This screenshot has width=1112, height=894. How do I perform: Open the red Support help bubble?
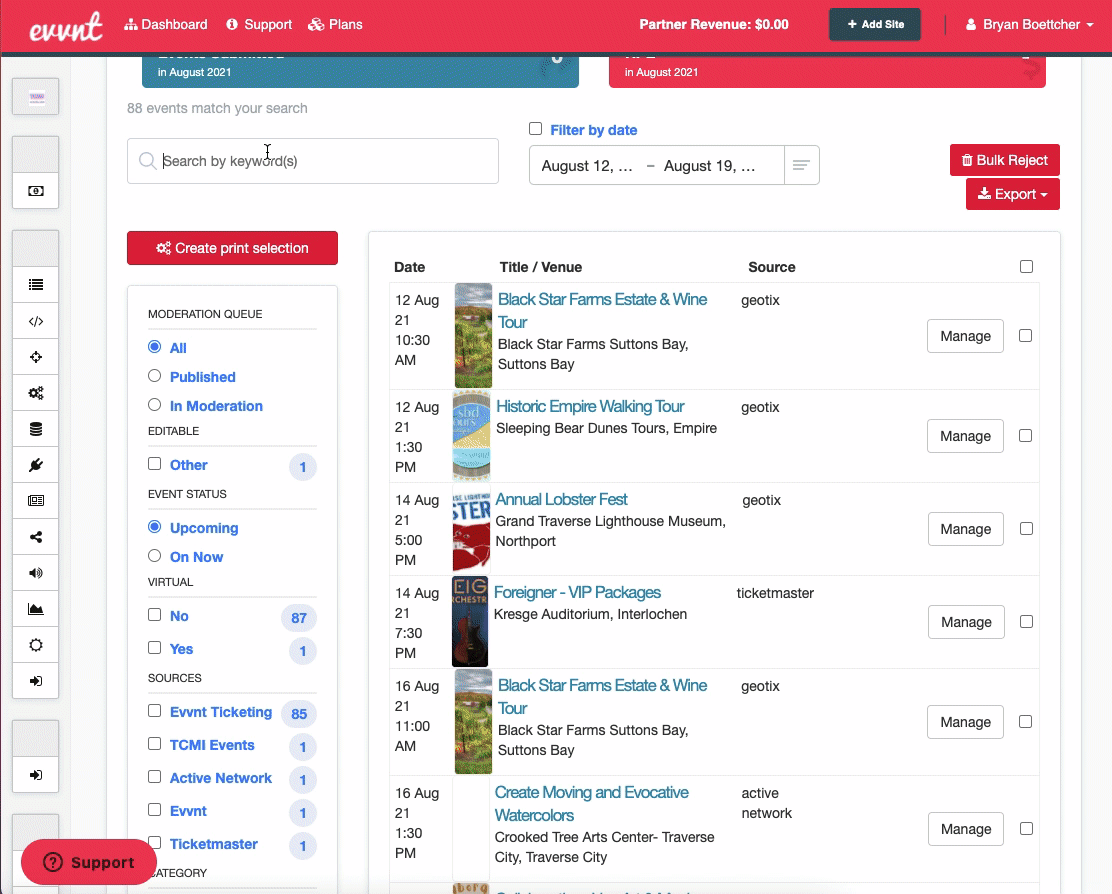tap(89, 862)
